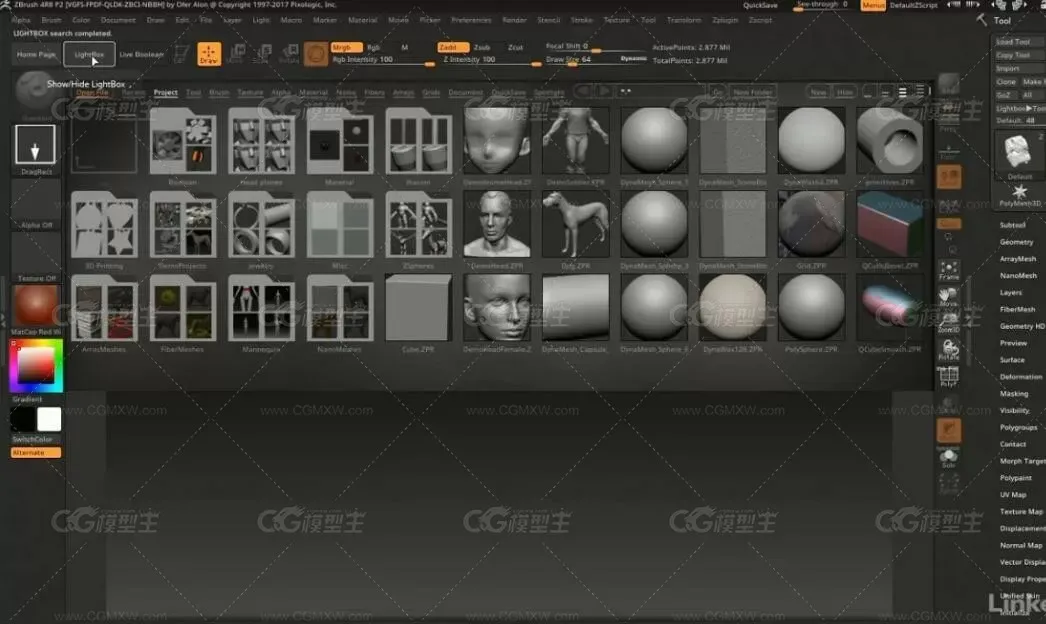Viewport: 1046px width, 624px height.
Task: Switch to the Texture tab in LightBox
Action: [250, 92]
